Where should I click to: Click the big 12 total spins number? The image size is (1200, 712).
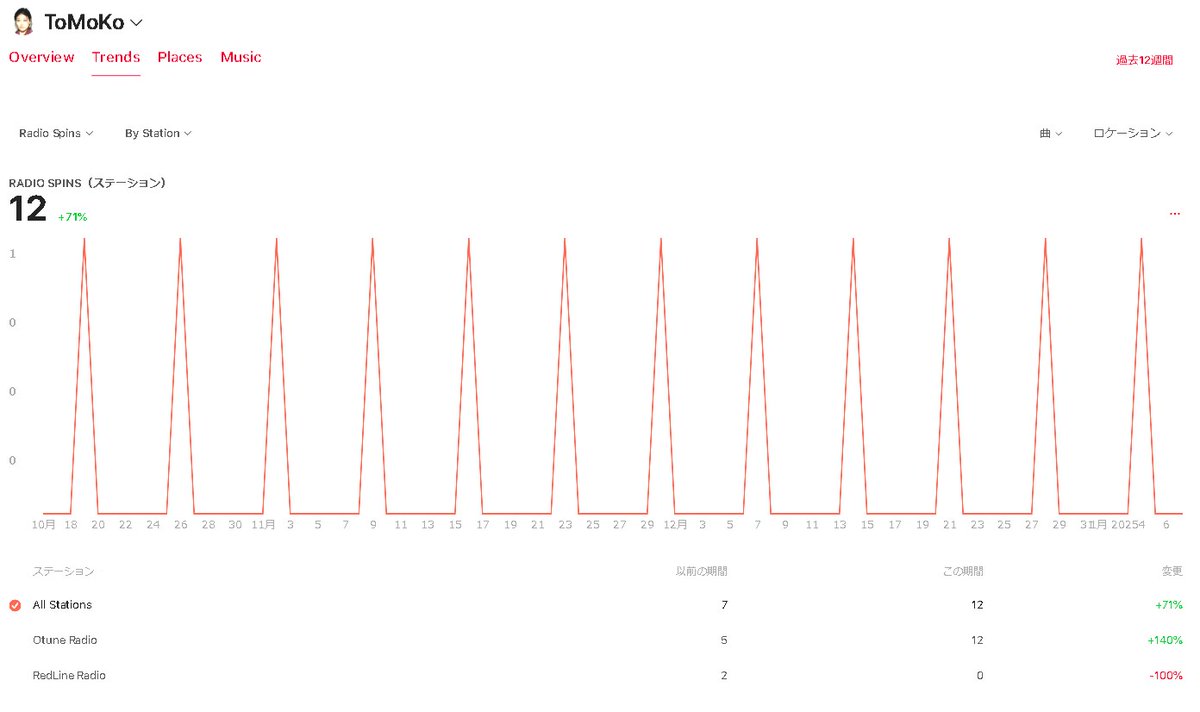coord(28,209)
